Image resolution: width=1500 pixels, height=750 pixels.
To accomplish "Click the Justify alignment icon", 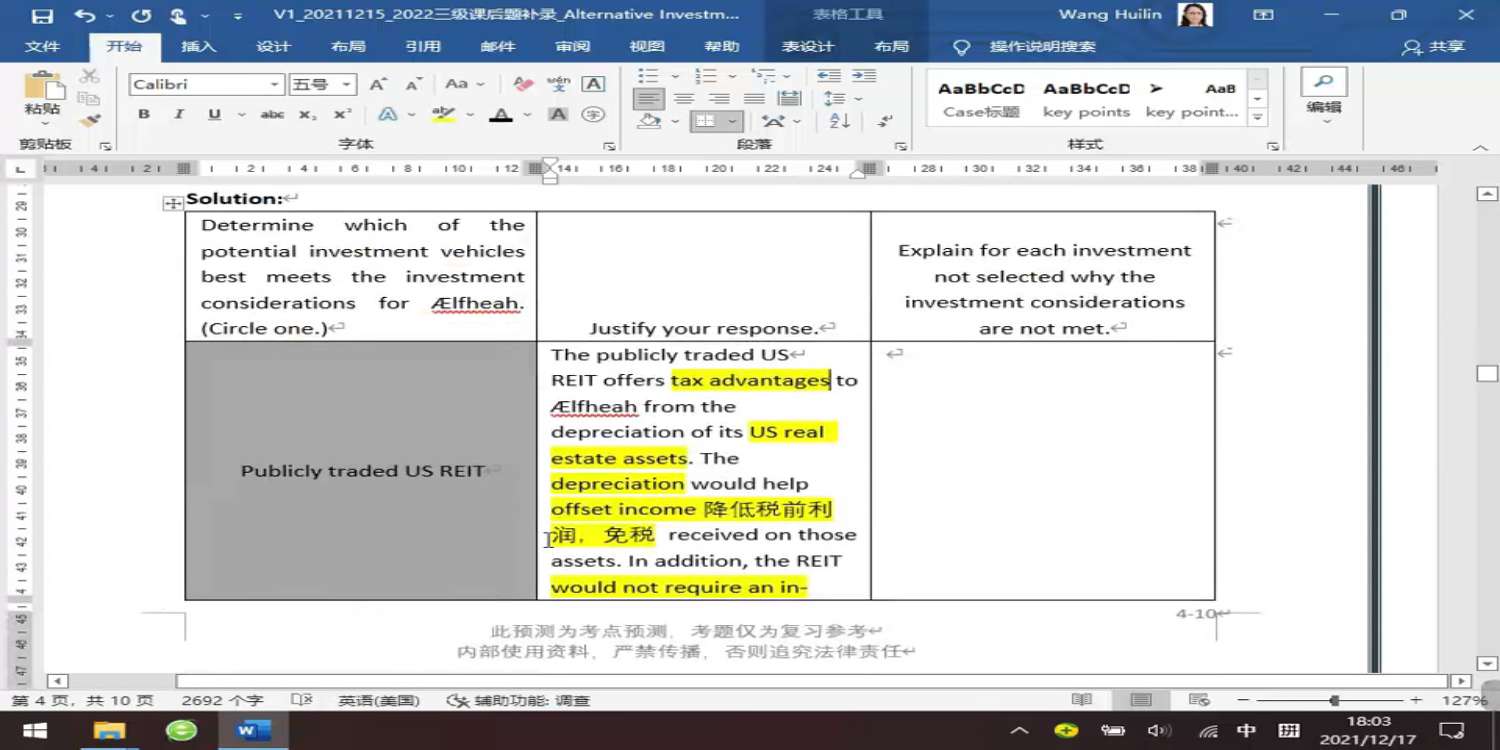I will 754,98.
